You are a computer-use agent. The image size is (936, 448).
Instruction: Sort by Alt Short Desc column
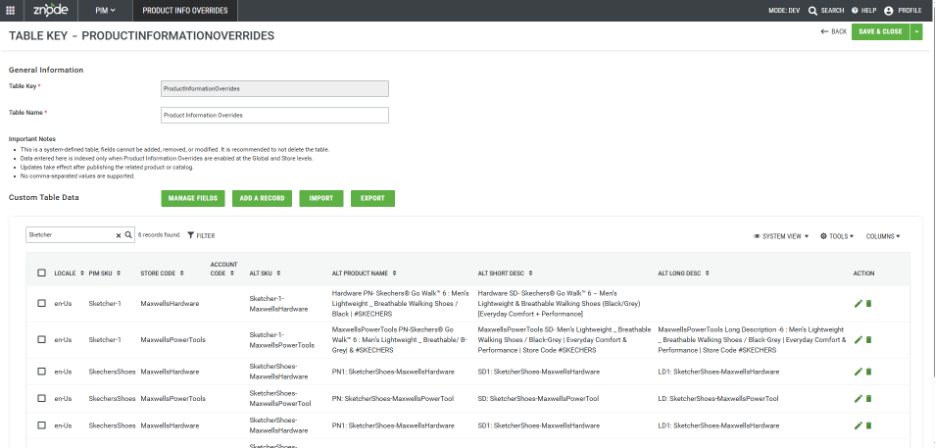530,273
